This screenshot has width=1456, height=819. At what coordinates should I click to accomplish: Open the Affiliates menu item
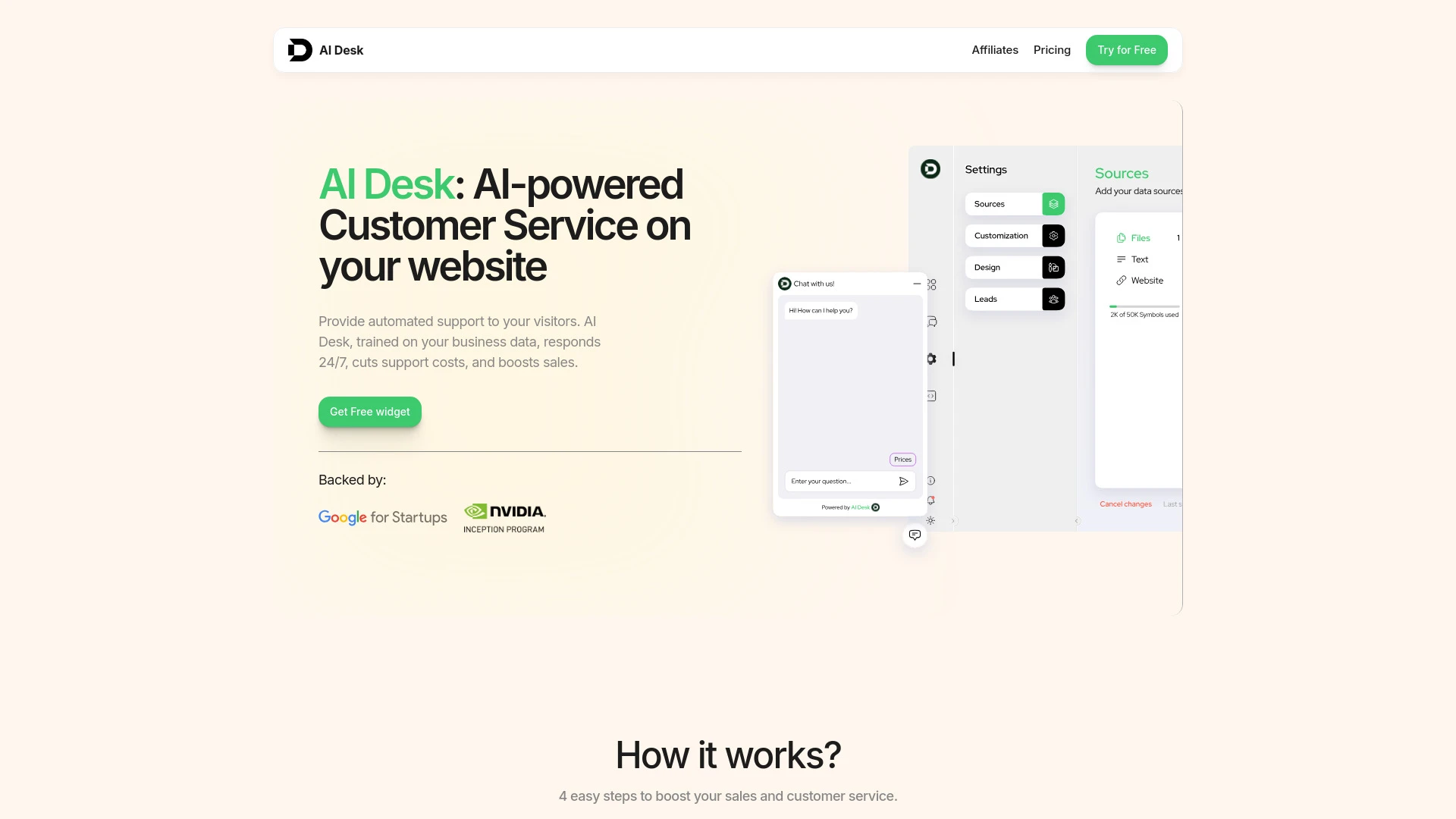995,49
